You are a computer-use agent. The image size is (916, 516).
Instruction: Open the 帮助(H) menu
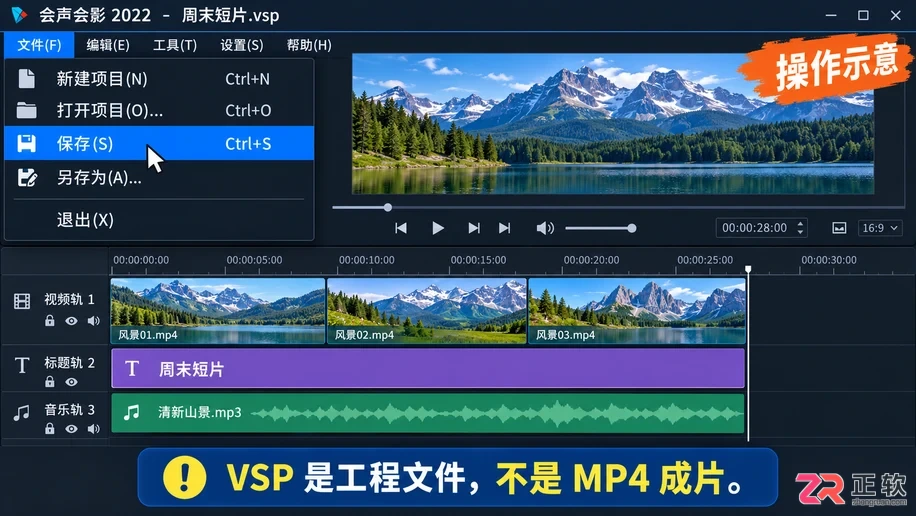309,45
